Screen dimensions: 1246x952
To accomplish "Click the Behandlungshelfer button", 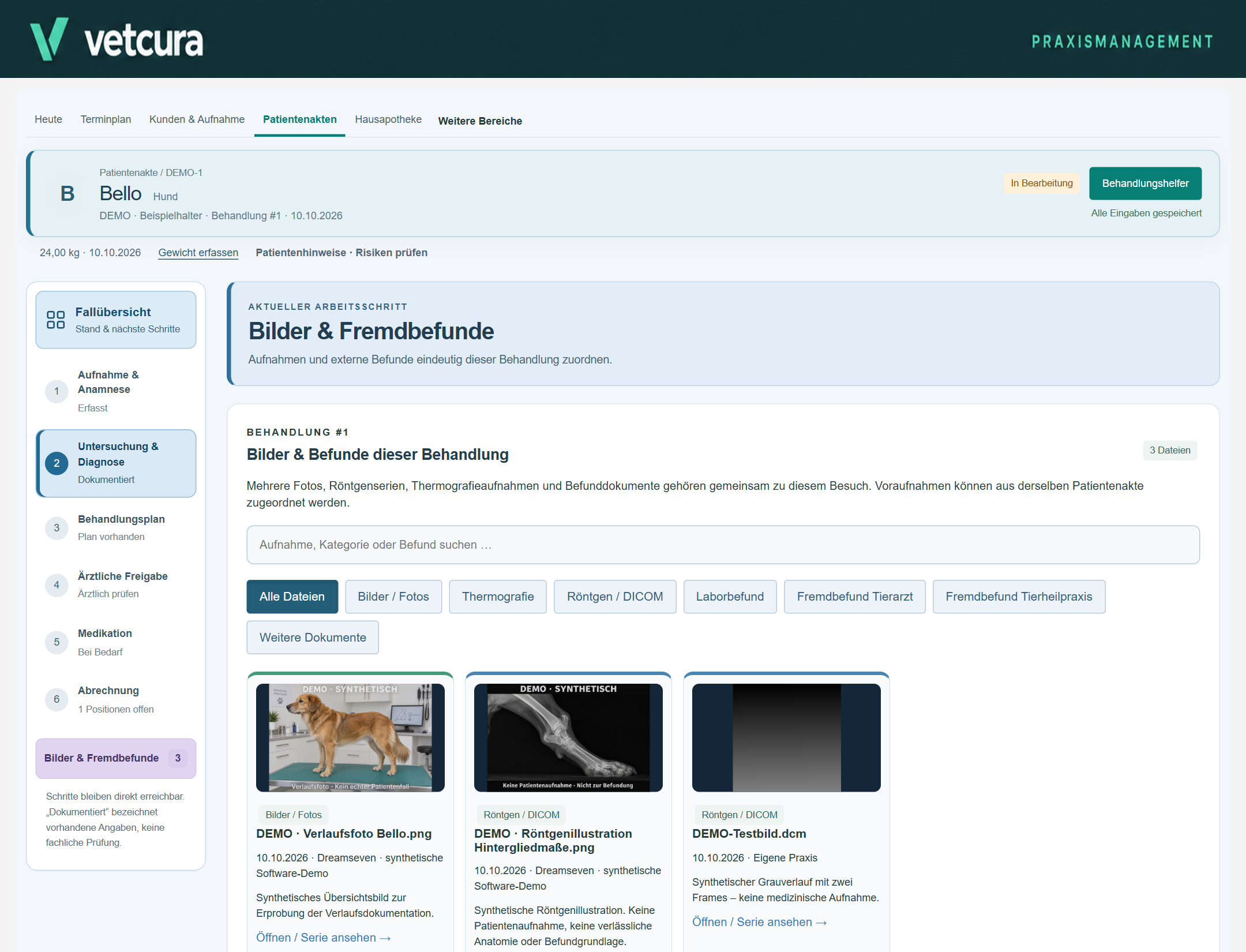I will [1145, 183].
